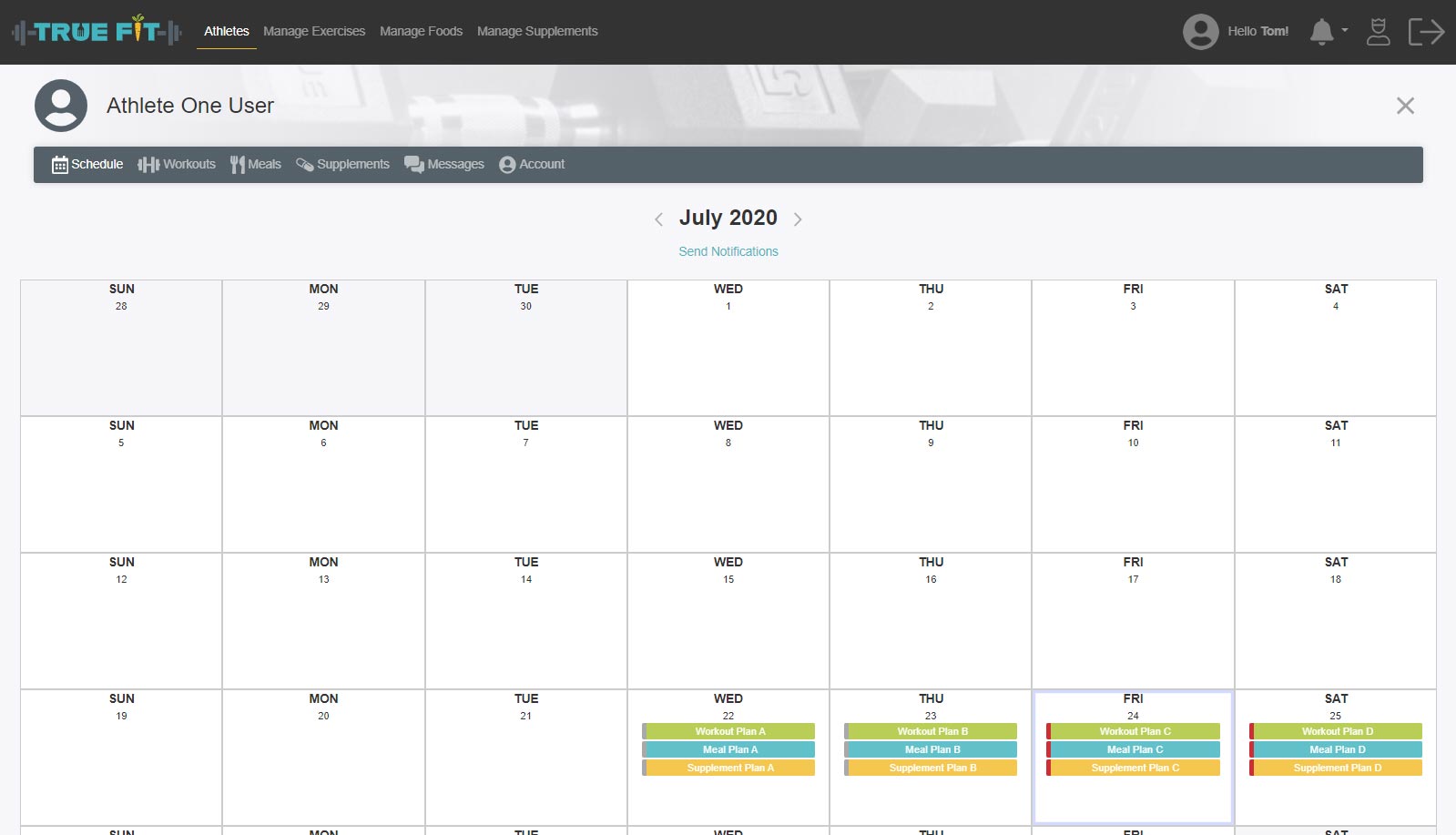Viewport: 1456px width, 835px height.
Task: Advance to next month using right chevron
Action: (798, 219)
